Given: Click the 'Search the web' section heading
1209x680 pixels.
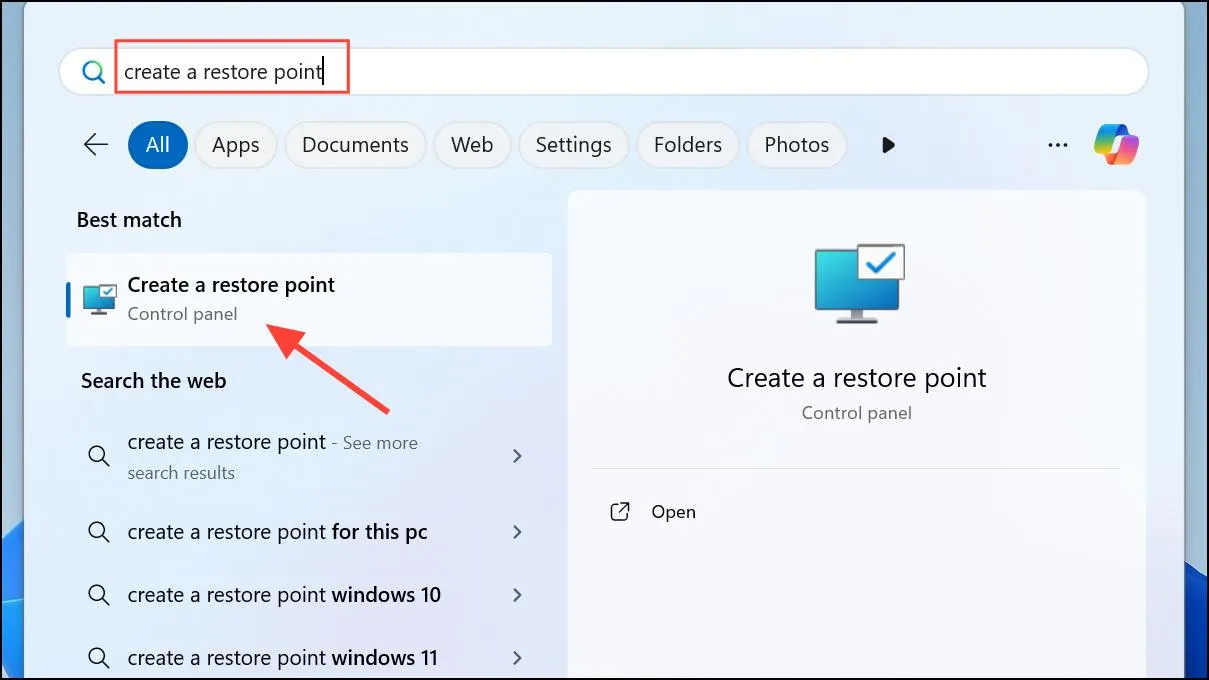Looking at the screenshot, I should coord(154,381).
